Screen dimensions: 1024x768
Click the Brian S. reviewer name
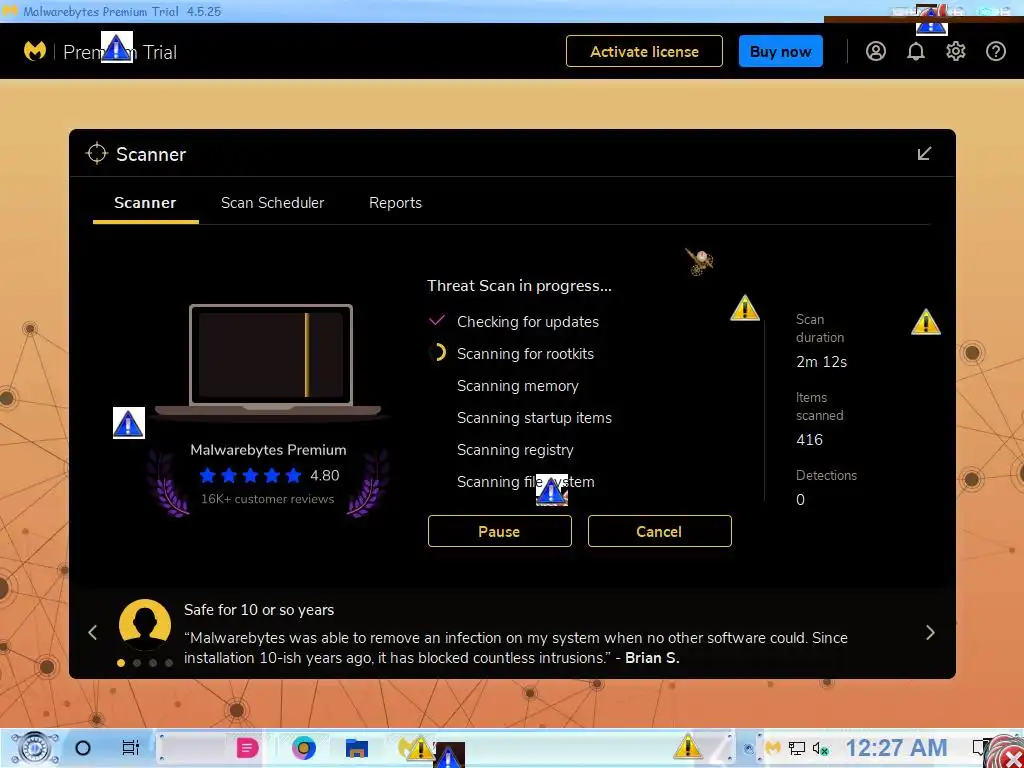[x=652, y=658]
